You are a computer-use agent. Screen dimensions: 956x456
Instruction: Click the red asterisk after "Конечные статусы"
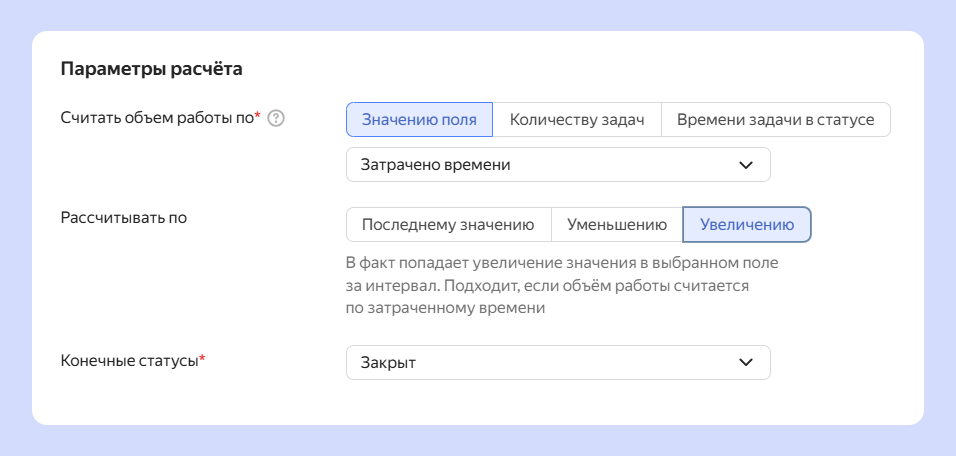(202, 359)
